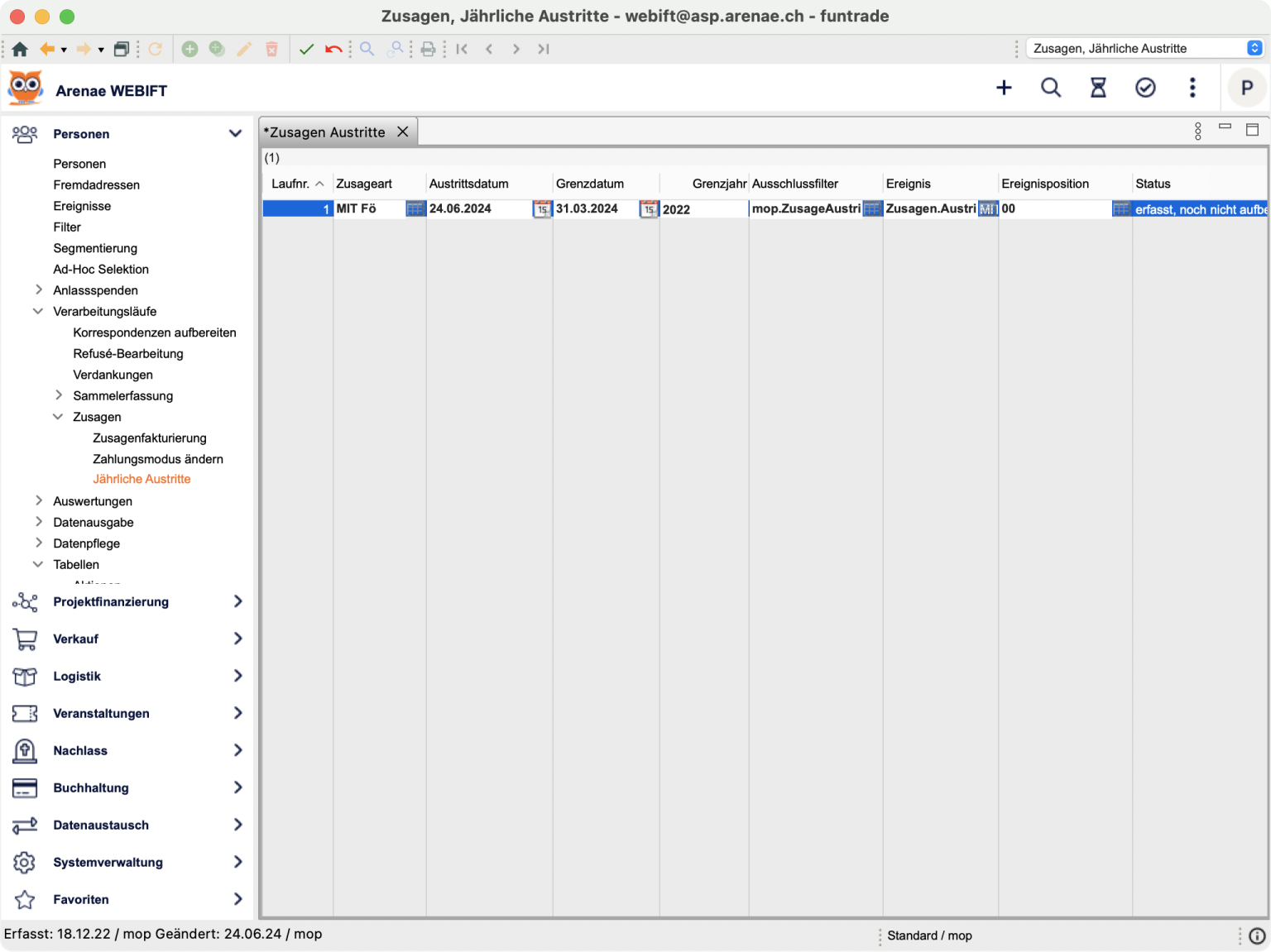Click the circled checkmark icon in header
This screenshot has width=1271, height=952.
[1145, 88]
